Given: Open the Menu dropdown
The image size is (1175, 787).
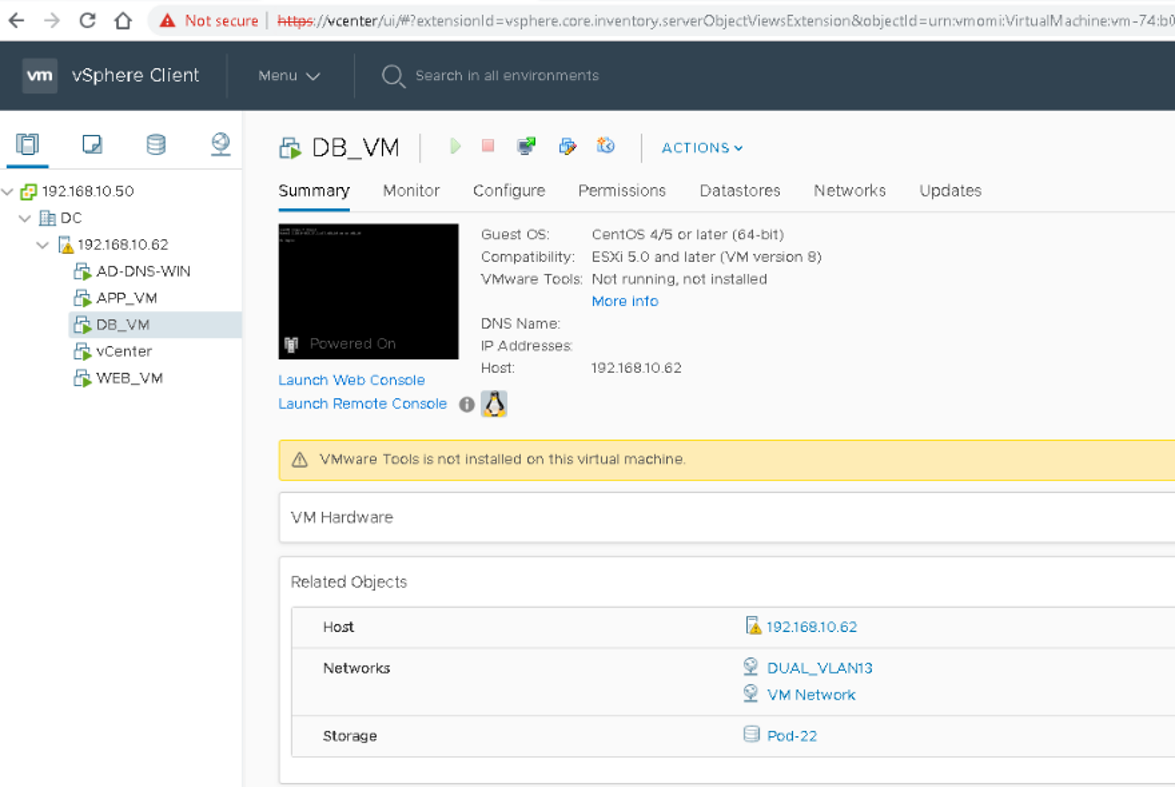Looking at the screenshot, I should 289,76.
